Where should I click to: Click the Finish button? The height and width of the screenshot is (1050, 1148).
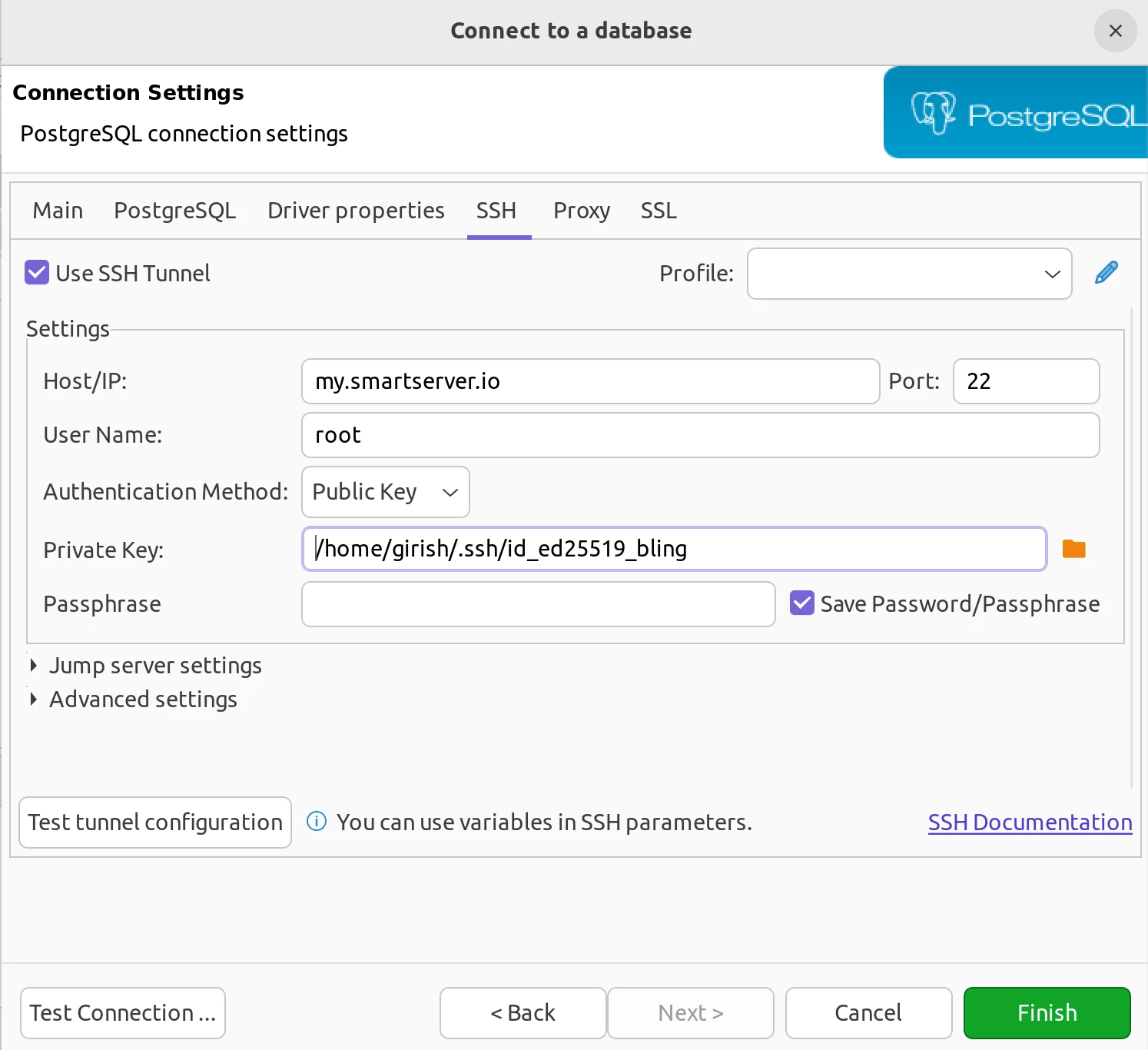tap(1047, 1012)
